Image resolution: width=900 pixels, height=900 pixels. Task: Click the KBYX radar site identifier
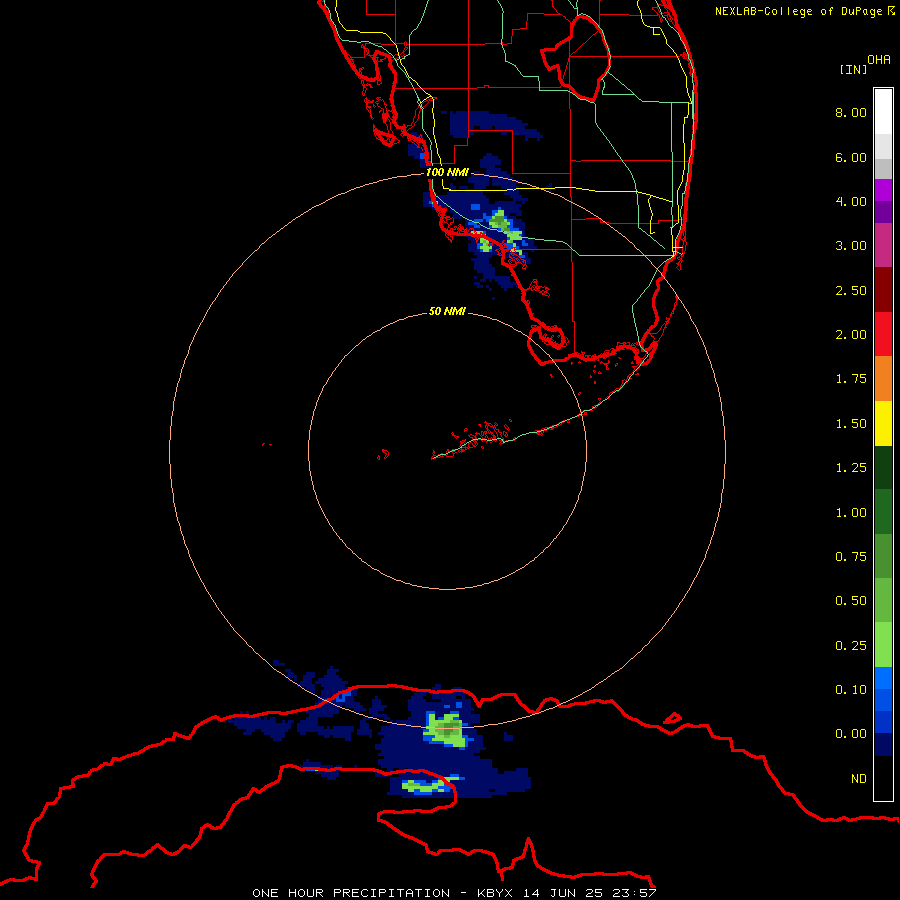495,893
